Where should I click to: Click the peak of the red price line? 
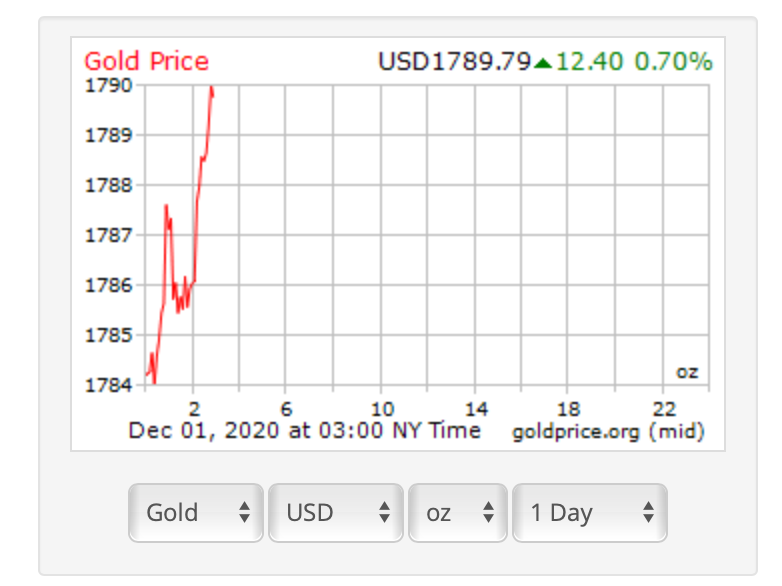211,89
